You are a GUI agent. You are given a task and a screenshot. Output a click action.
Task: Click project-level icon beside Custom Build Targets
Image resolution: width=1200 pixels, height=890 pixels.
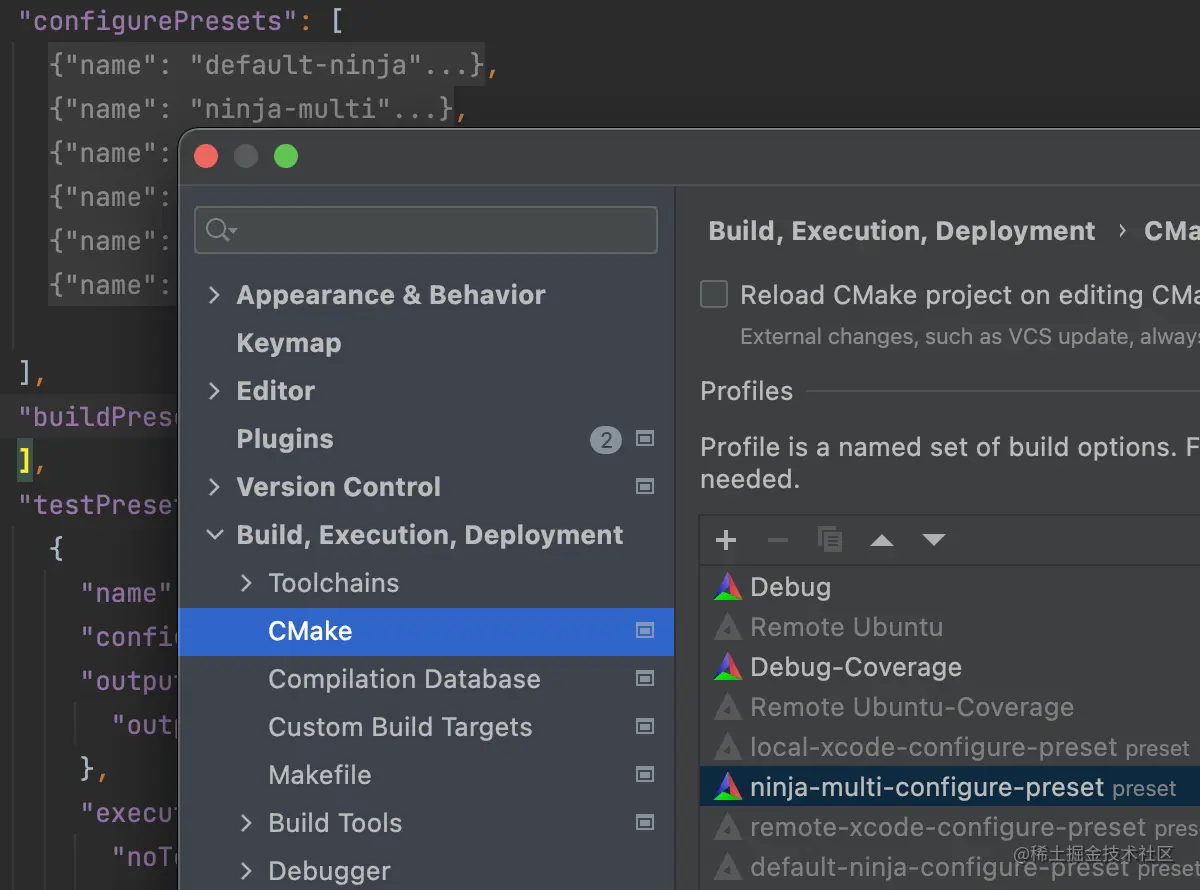point(645,727)
